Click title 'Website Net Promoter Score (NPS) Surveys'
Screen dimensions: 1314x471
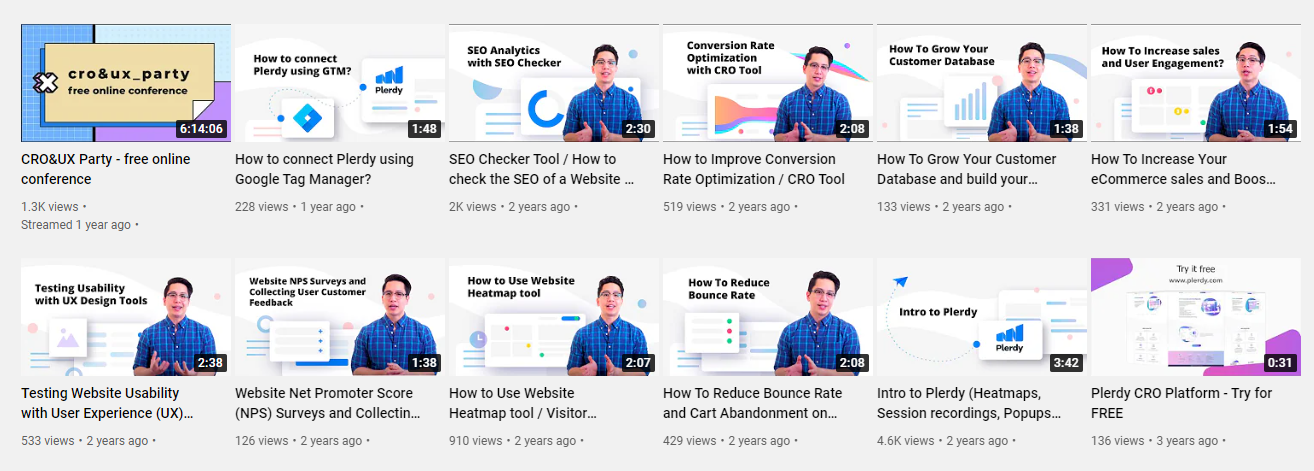click(328, 403)
